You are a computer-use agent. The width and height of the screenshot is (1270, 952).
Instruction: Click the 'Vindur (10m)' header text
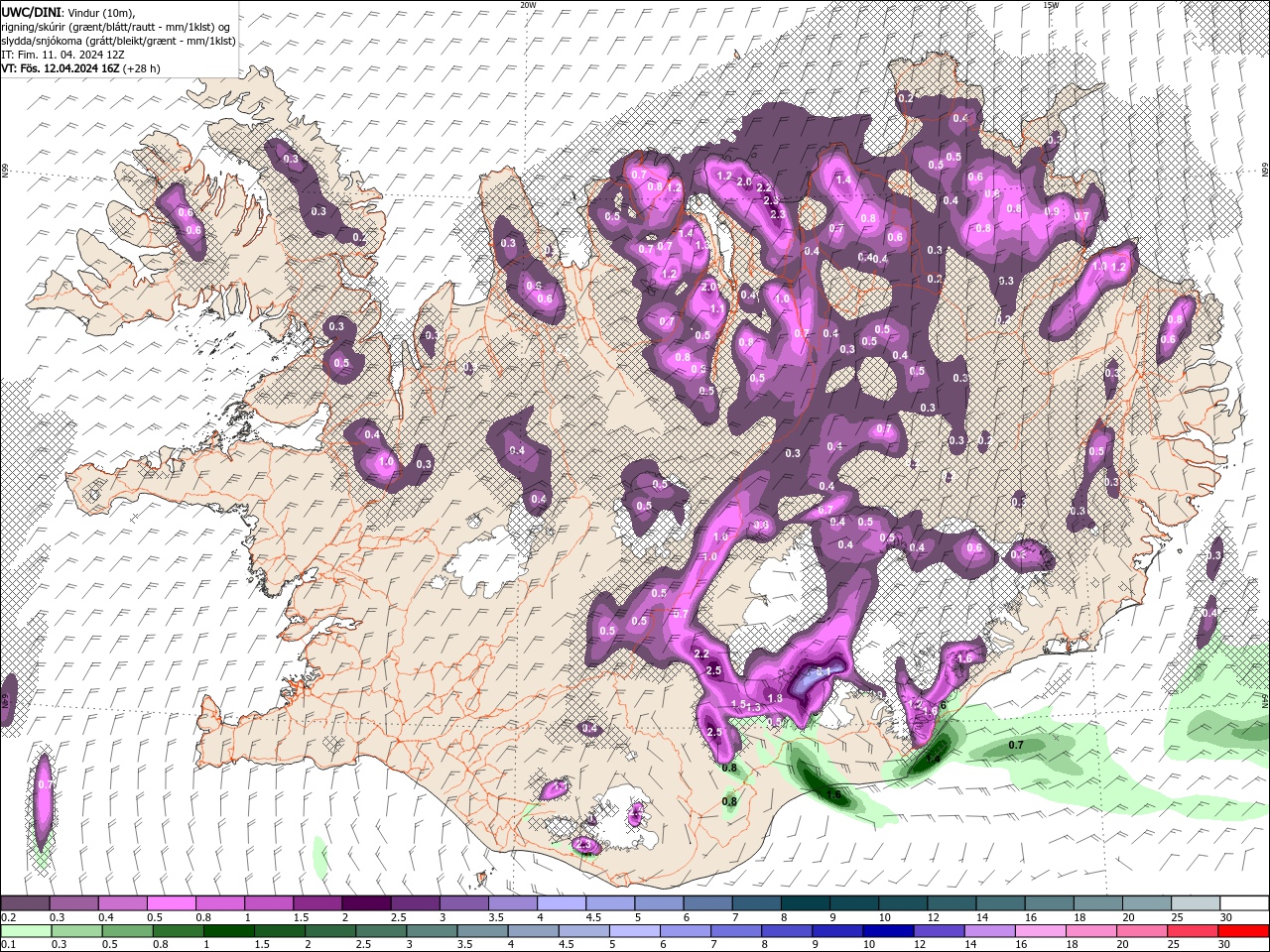100,11
